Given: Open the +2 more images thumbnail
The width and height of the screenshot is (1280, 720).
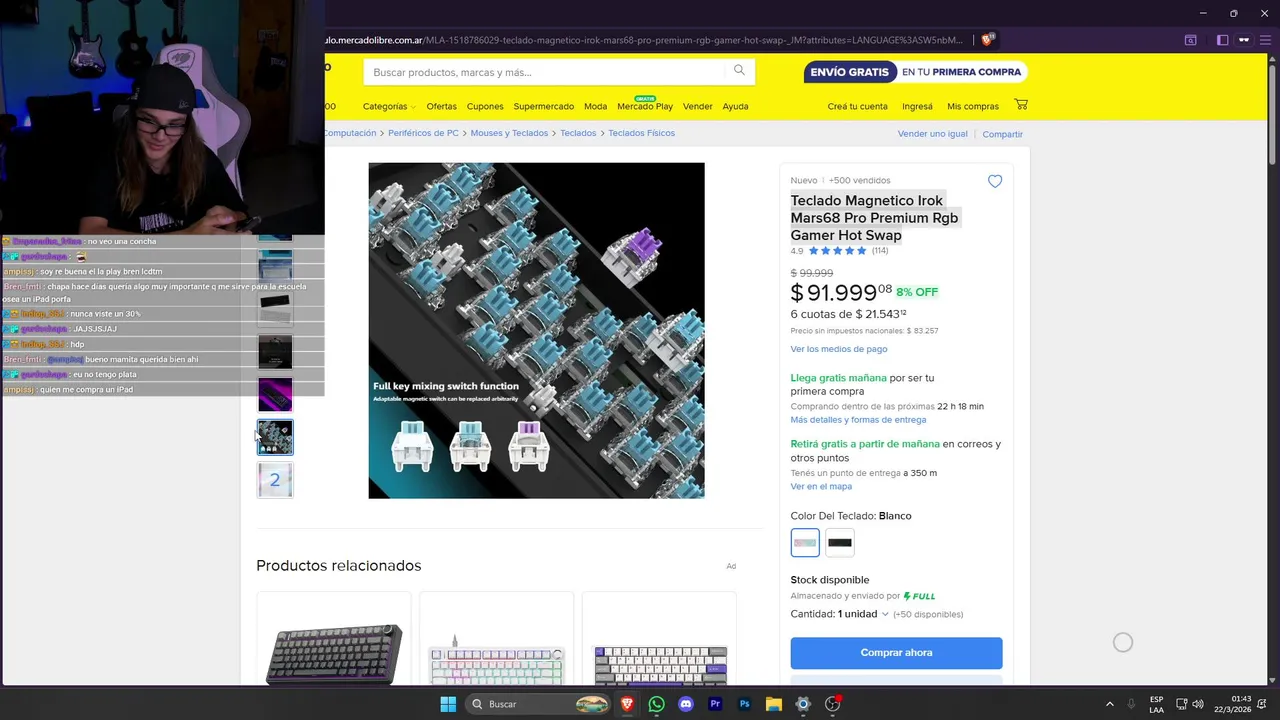Looking at the screenshot, I should coord(275,480).
